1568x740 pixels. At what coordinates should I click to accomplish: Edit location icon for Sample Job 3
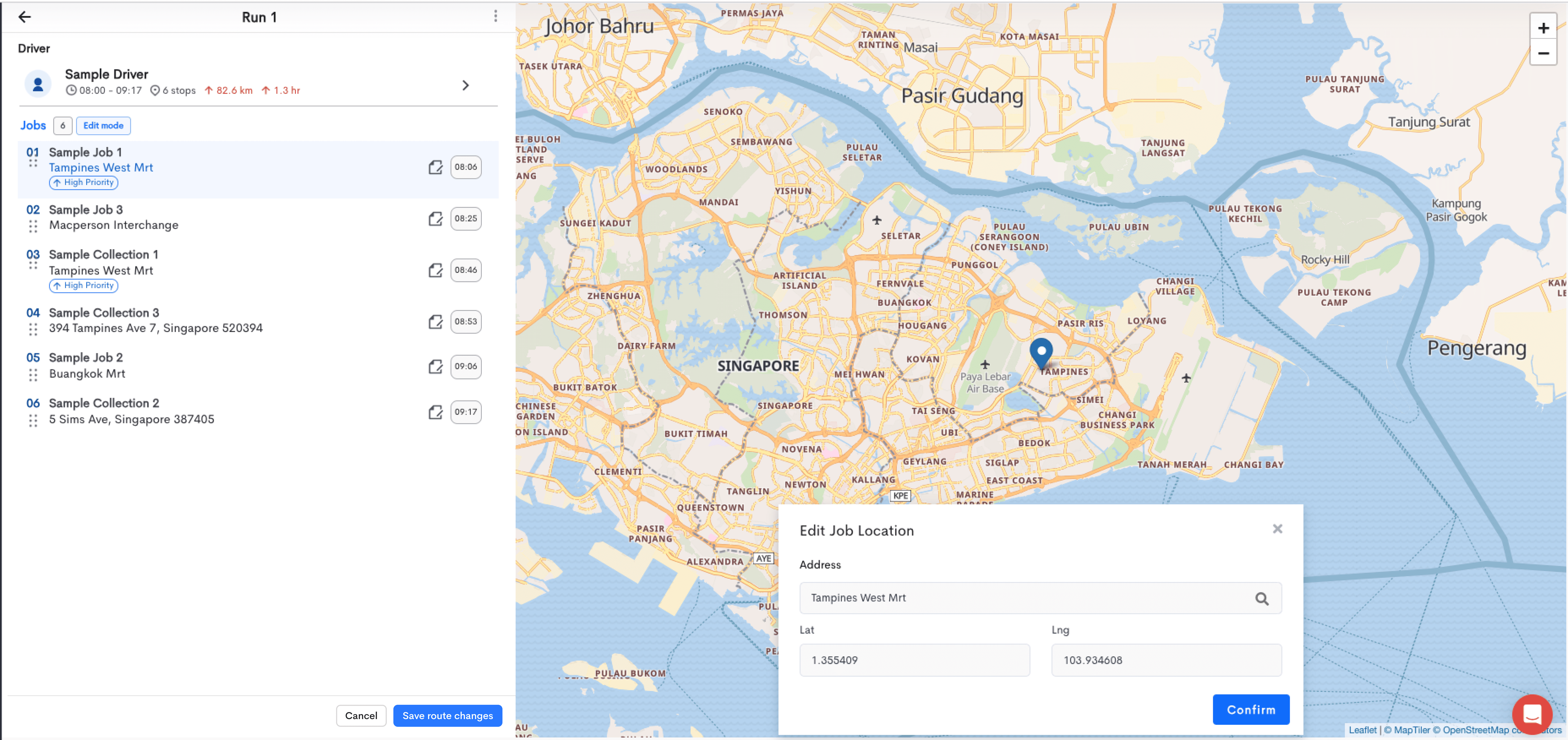tap(435, 219)
